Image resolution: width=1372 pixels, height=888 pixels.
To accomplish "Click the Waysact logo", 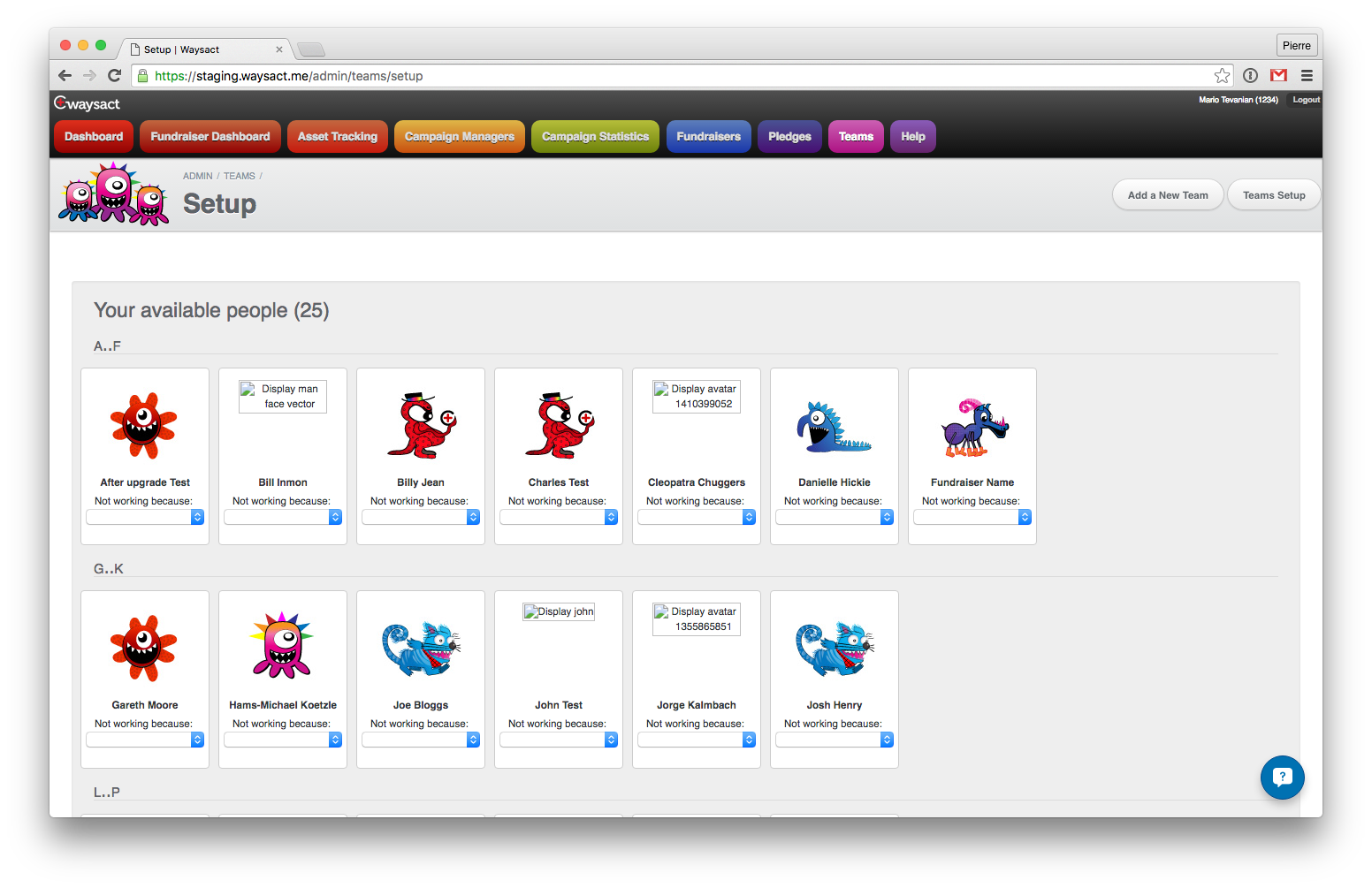I will pyautogui.click(x=87, y=103).
